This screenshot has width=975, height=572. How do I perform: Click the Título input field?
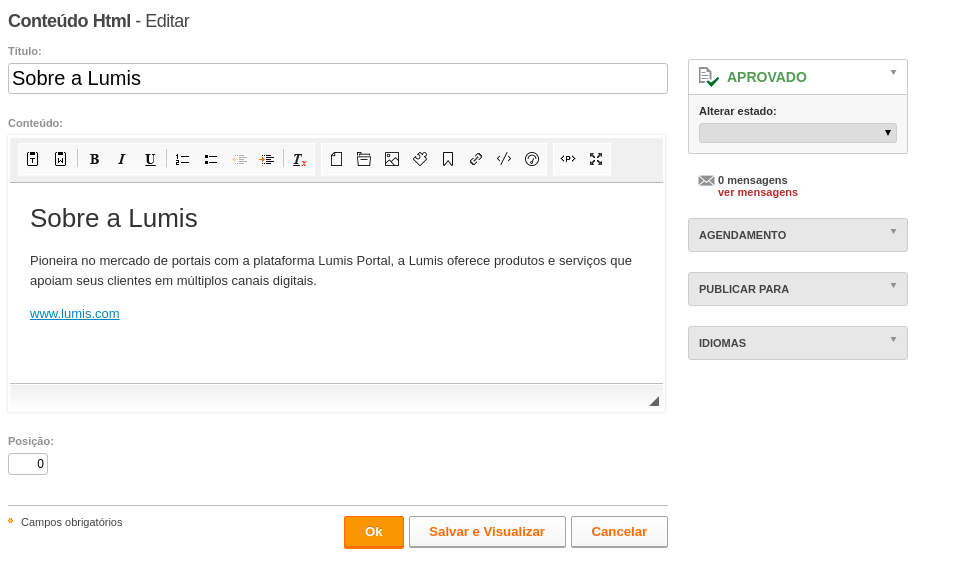click(338, 78)
